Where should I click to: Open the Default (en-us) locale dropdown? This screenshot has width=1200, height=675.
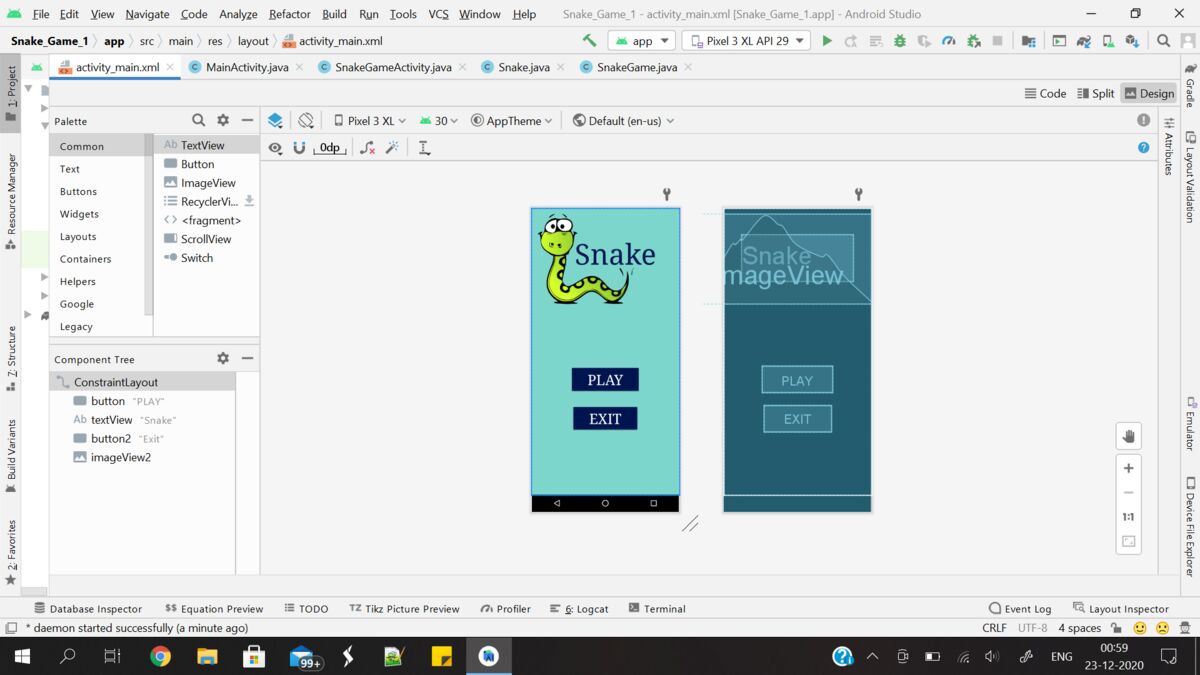[x=623, y=120]
